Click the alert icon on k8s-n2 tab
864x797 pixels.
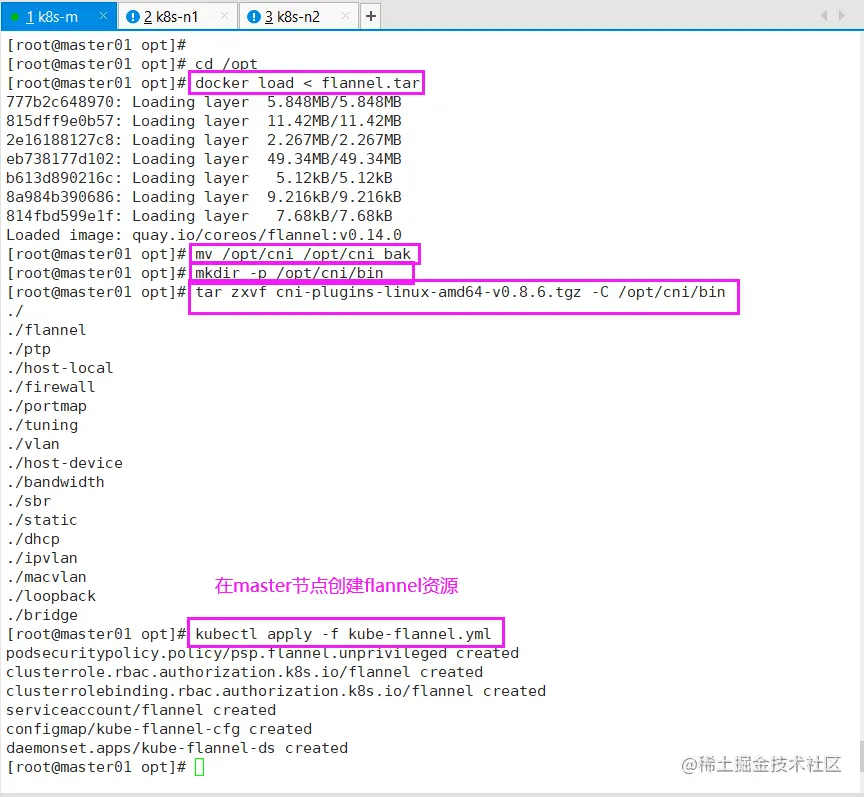coord(253,17)
